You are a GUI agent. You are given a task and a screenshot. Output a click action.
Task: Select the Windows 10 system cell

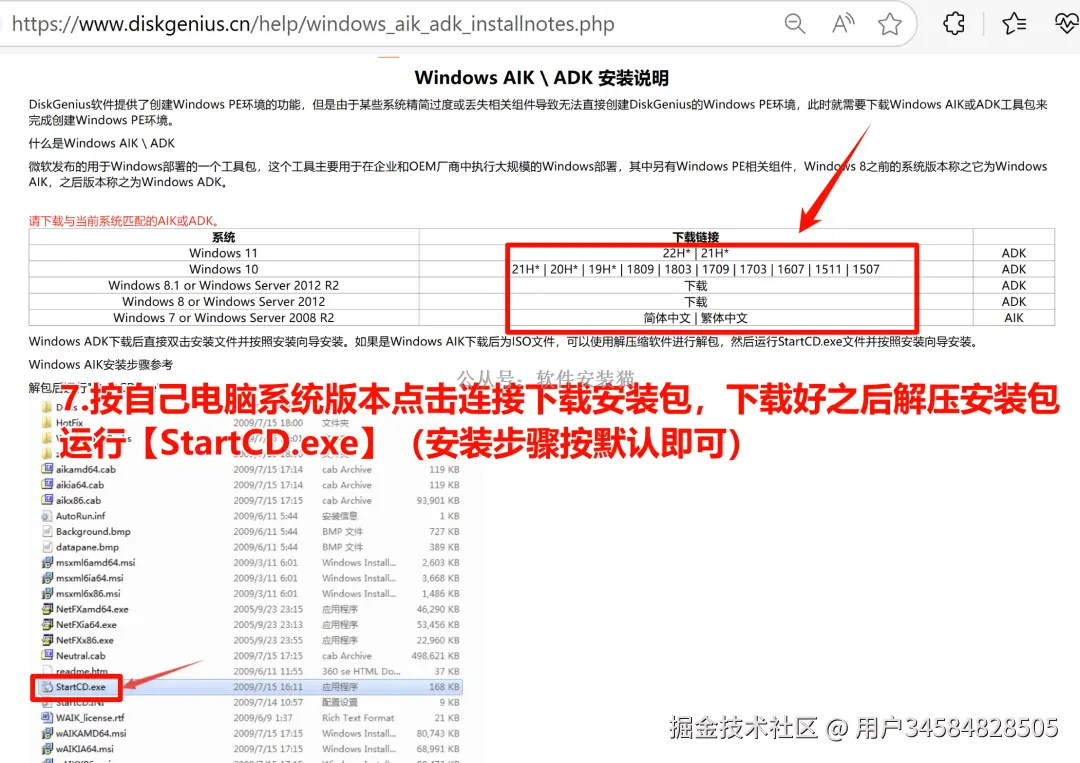pos(224,269)
